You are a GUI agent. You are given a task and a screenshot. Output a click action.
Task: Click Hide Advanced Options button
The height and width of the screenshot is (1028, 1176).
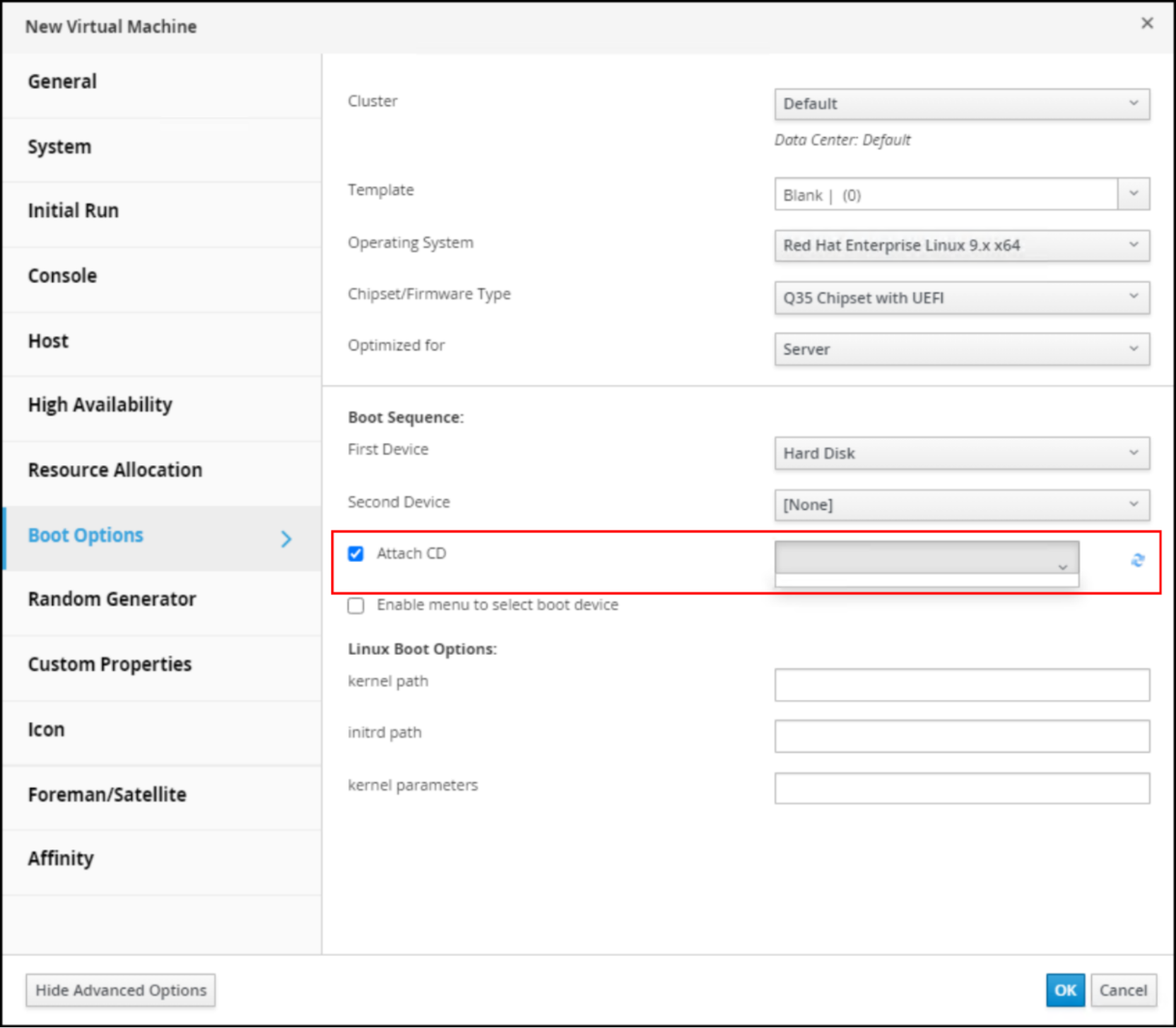pos(121,991)
